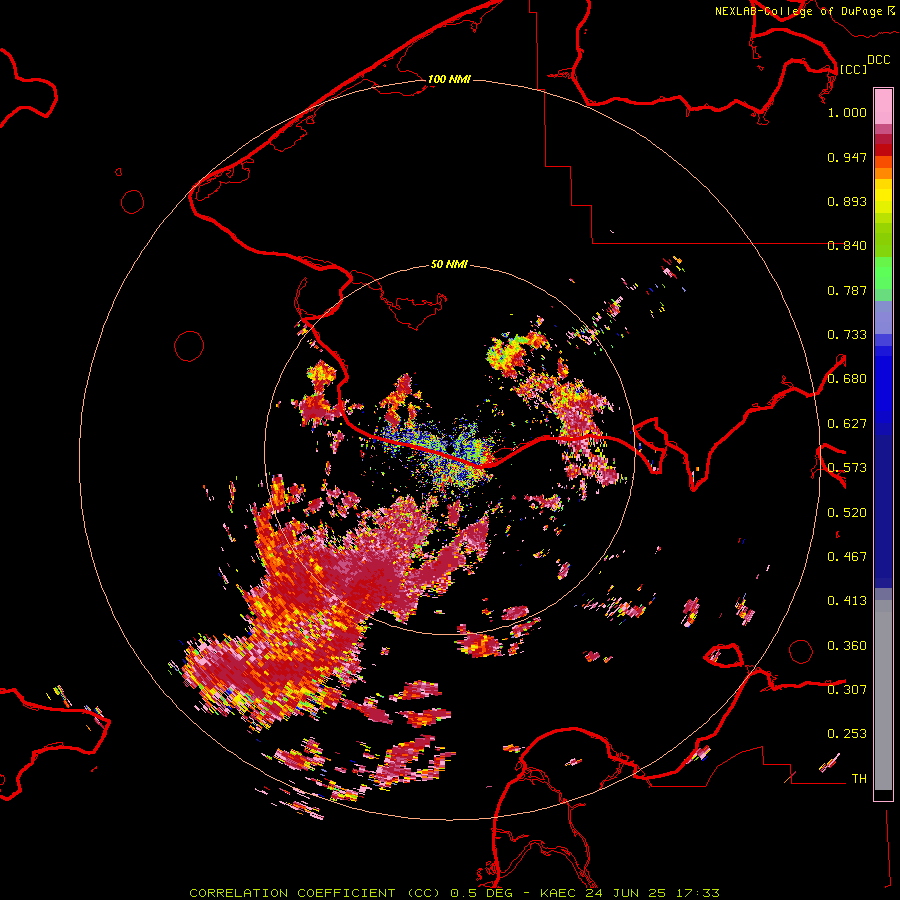Select the 0.627 scale value
The width and height of the screenshot is (900, 900).
tap(847, 424)
